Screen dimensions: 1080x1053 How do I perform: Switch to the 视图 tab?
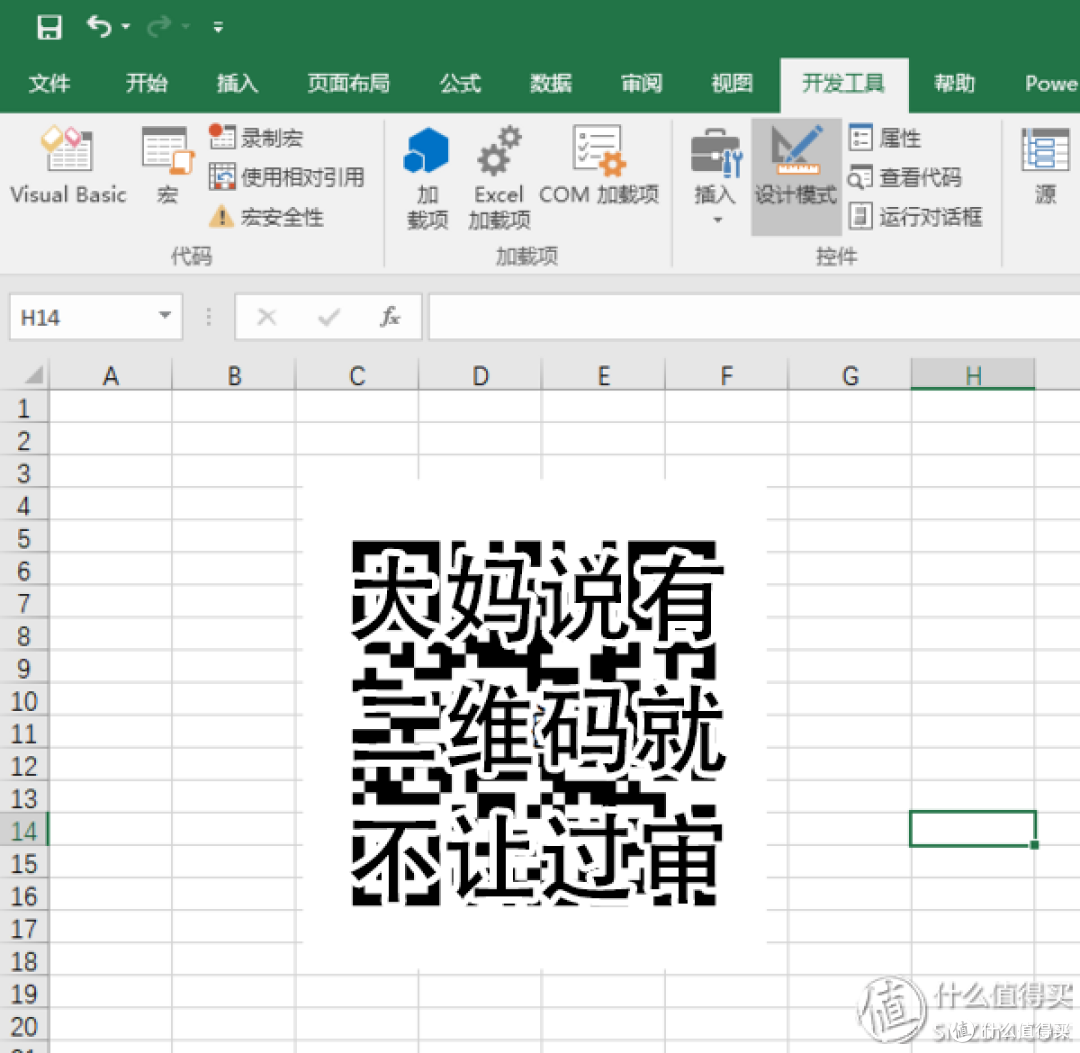pyautogui.click(x=731, y=84)
